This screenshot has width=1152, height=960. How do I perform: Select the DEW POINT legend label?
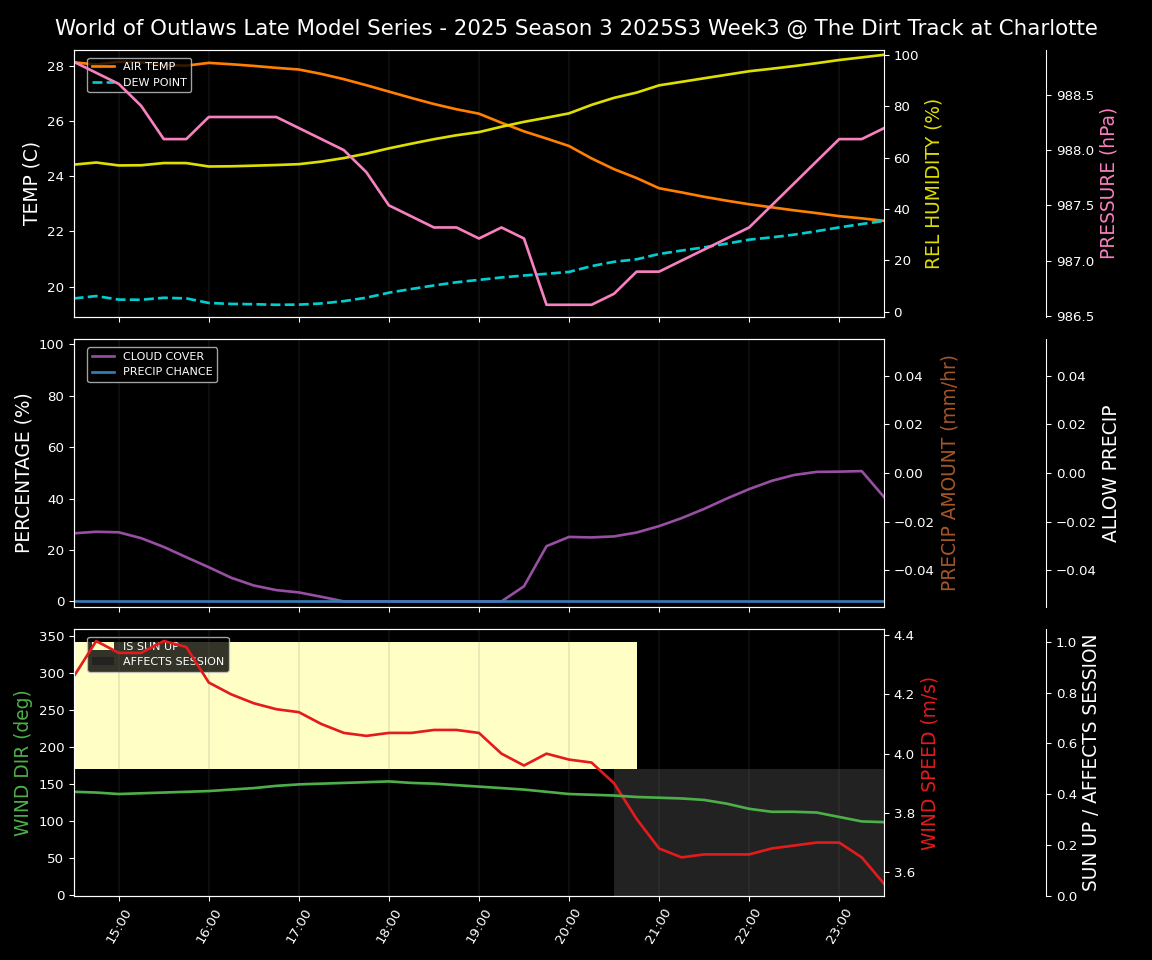(x=155, y=82)
